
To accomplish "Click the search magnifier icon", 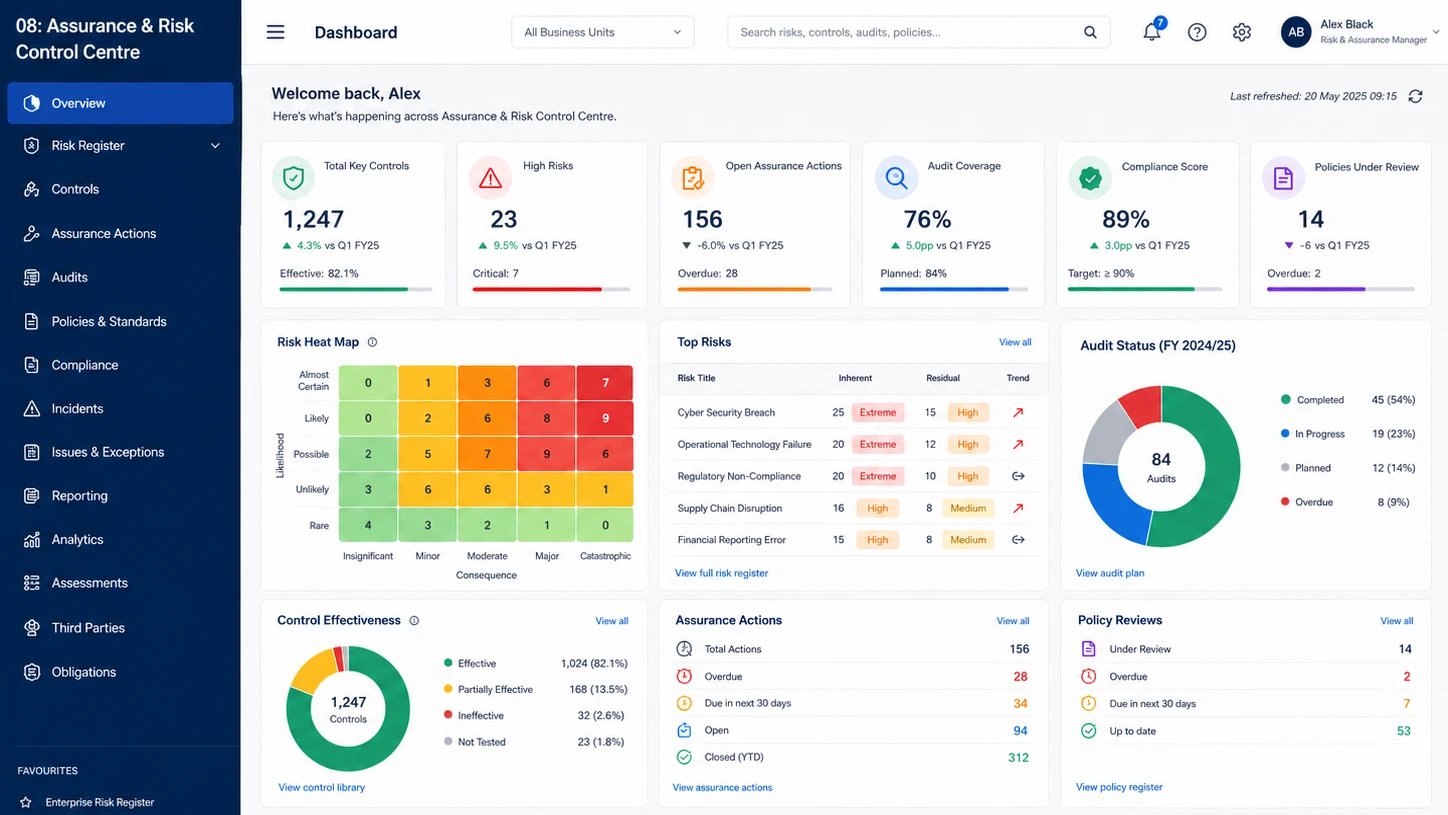I will (1090, 32).
